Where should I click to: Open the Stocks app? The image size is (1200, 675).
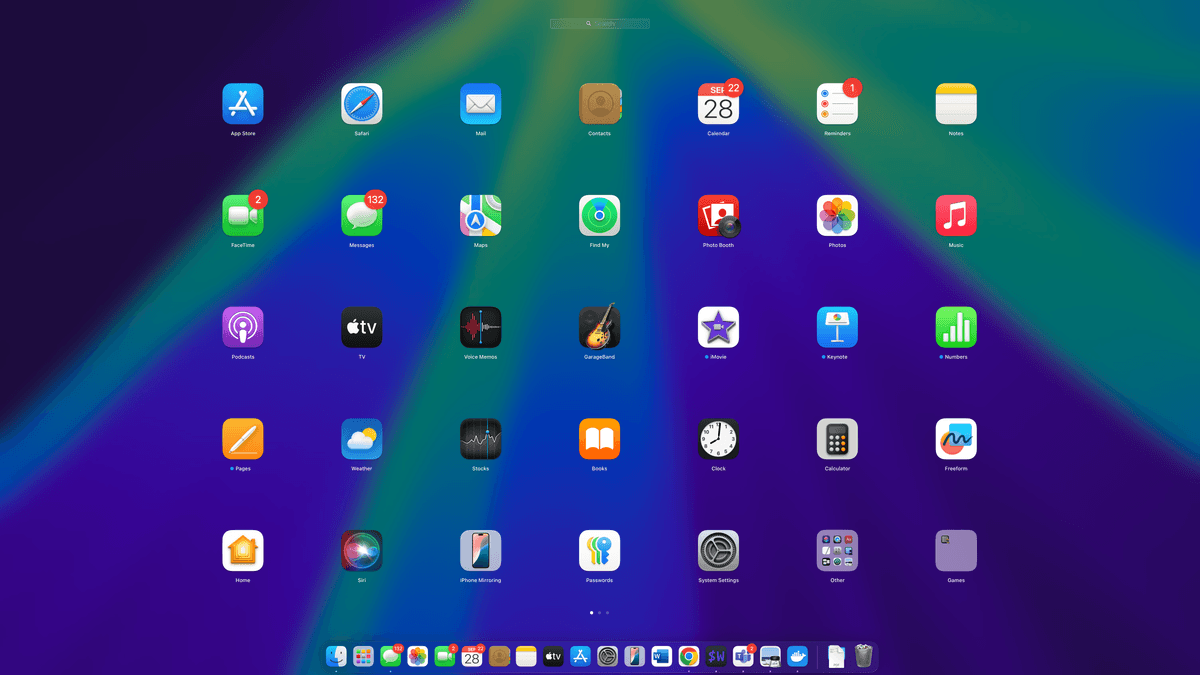point(480,439)
